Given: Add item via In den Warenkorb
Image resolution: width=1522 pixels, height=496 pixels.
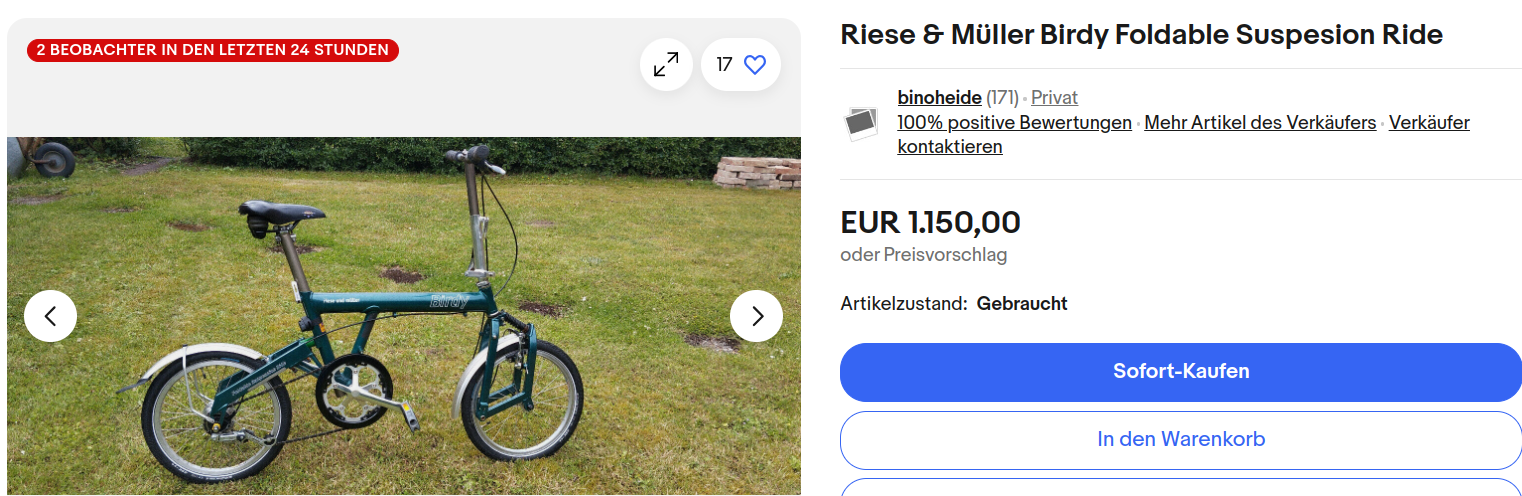Looking at the screenshot, I should tap(1180, 440).
